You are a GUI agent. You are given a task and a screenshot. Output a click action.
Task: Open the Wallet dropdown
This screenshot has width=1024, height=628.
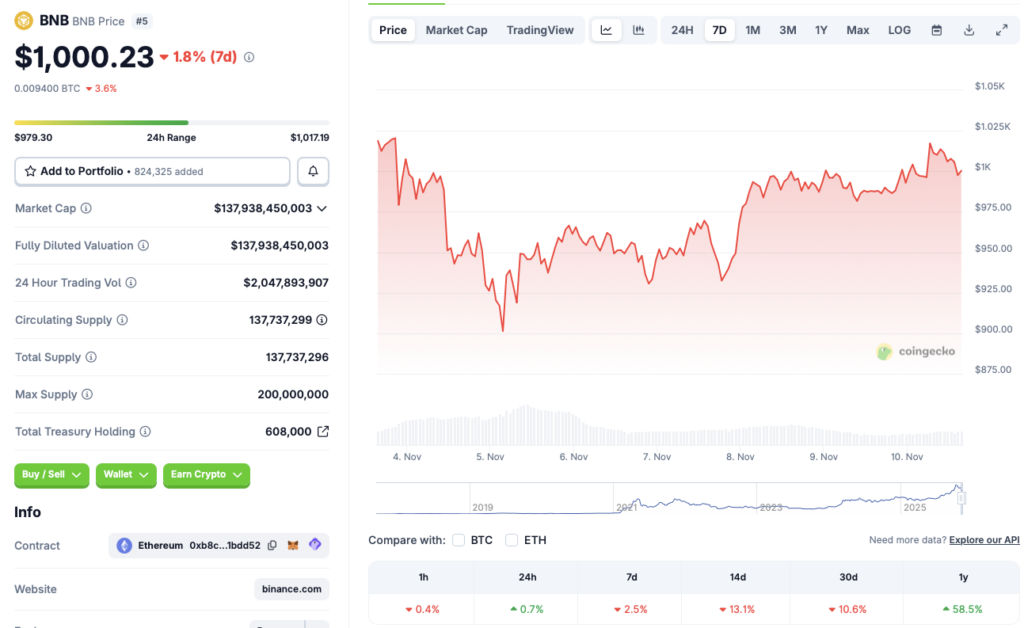(x=125, y=475)
